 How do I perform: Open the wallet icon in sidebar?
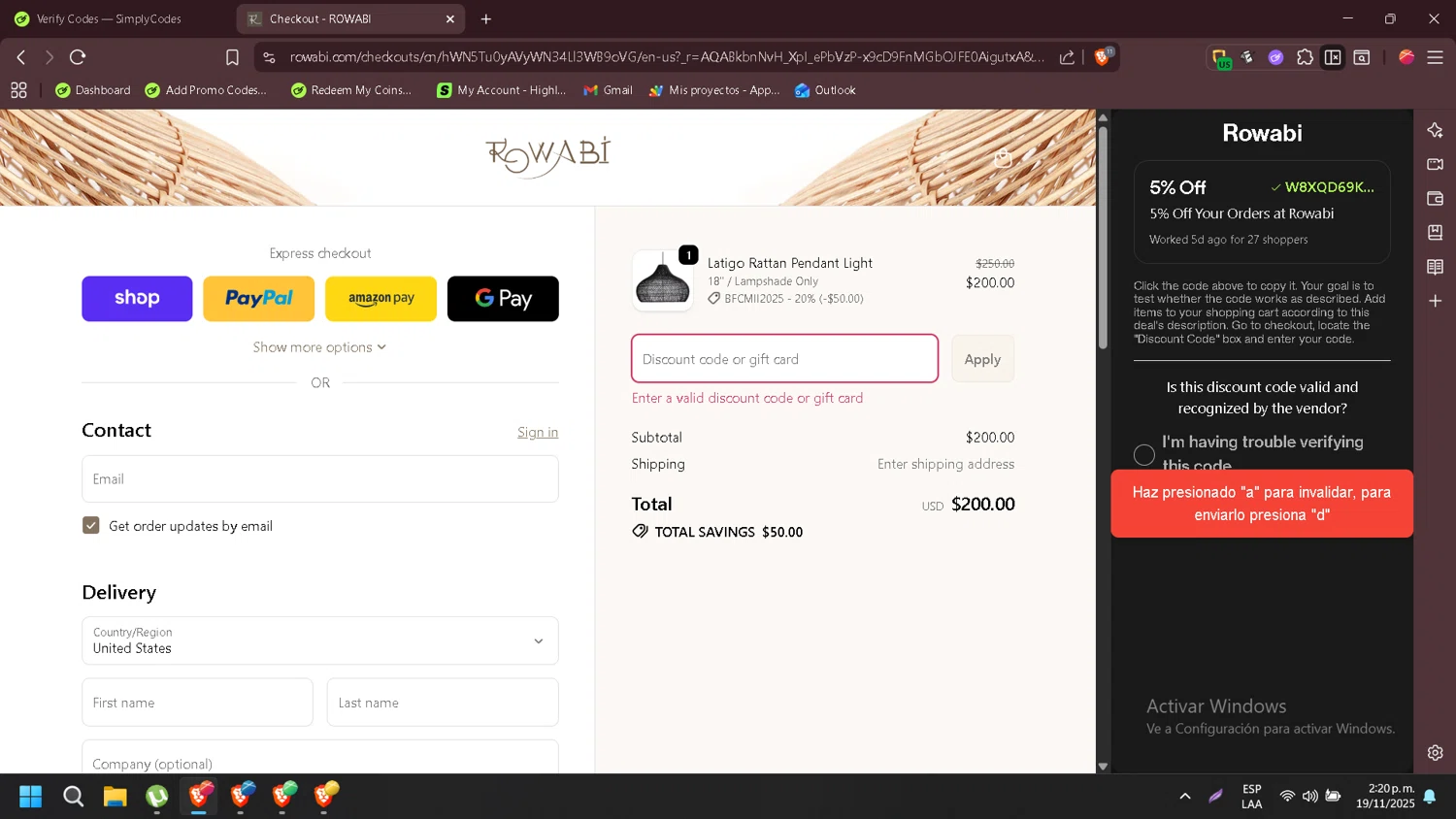pos(1435,198)
